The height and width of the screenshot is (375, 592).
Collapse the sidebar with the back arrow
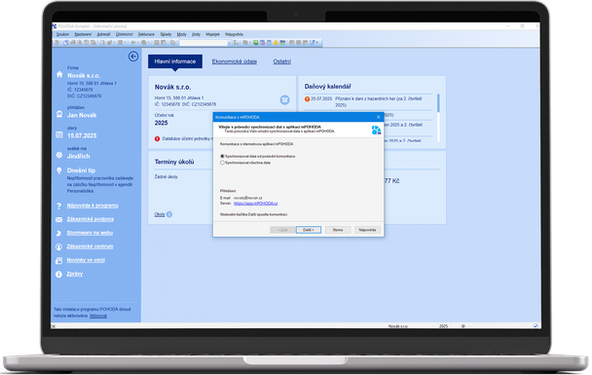[x=133, y=56]
